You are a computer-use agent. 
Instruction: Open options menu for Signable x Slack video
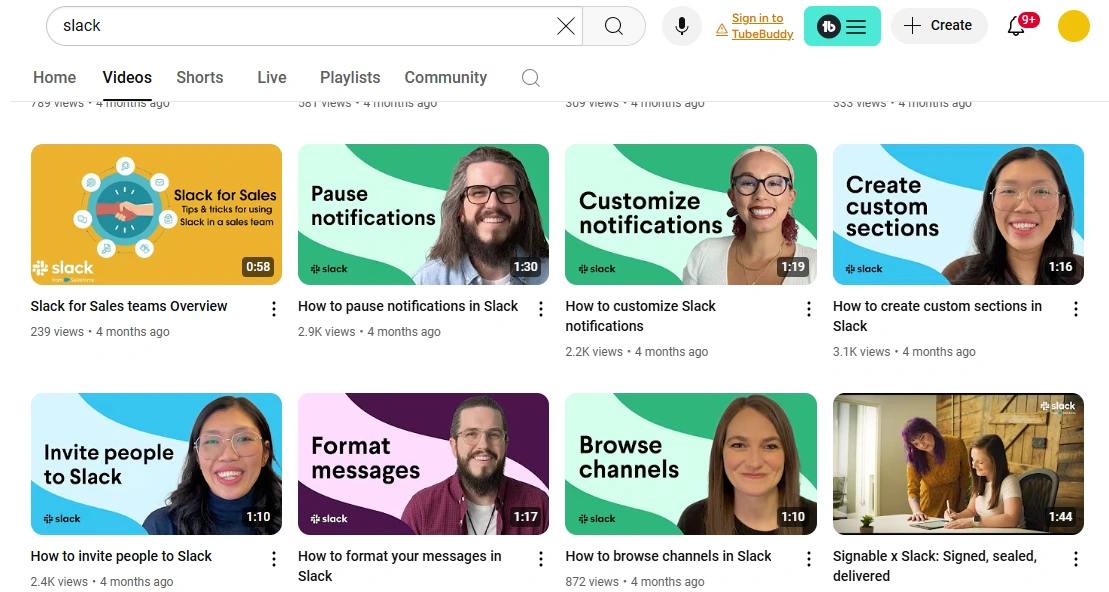pyautogui.click(x=1076, y=559)
